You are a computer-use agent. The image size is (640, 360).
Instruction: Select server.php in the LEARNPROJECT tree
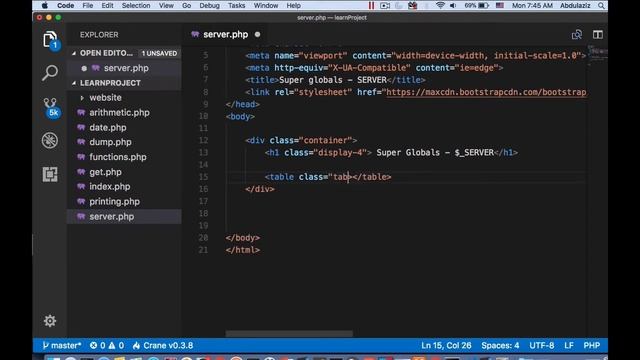tap(124, 216)
